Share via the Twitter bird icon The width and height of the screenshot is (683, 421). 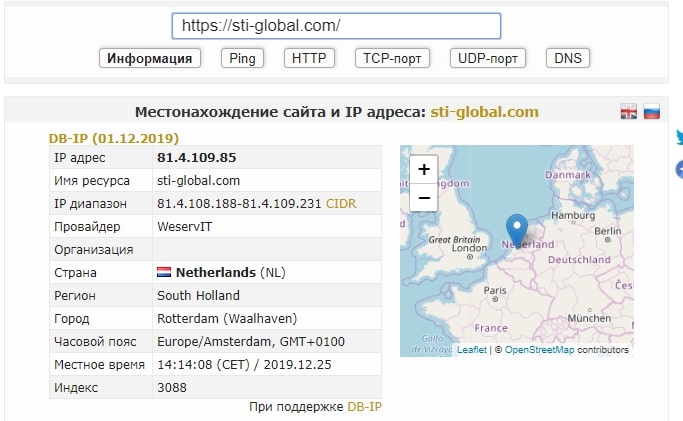pyautogui.click(x=680, y=137)
